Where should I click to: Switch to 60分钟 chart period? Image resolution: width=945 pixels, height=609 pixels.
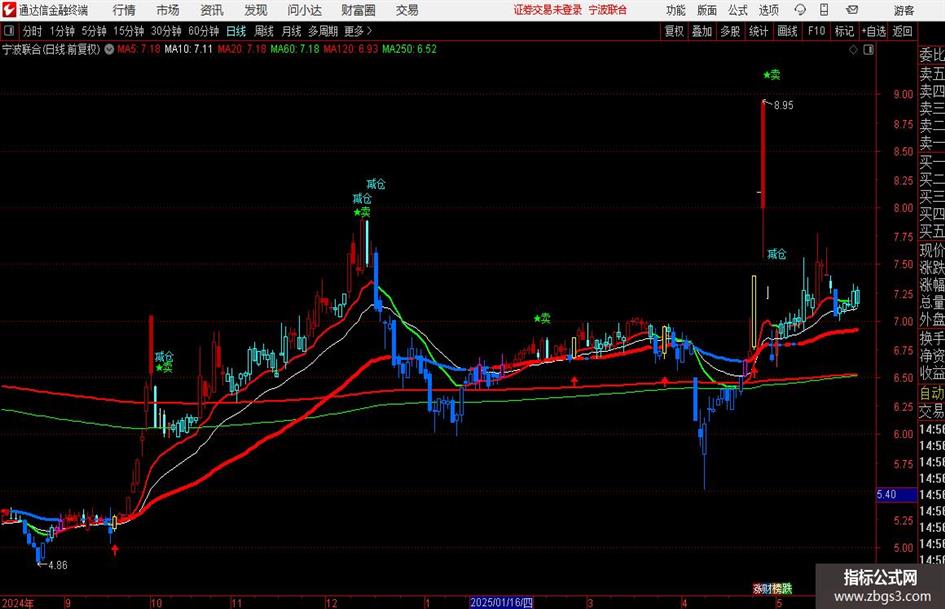tap(204, 31)
